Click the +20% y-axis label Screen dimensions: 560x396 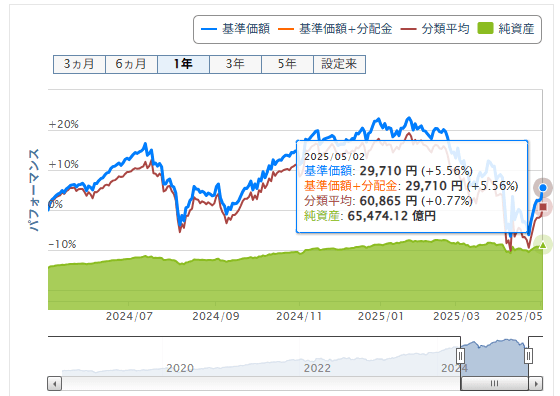(64, 124)
